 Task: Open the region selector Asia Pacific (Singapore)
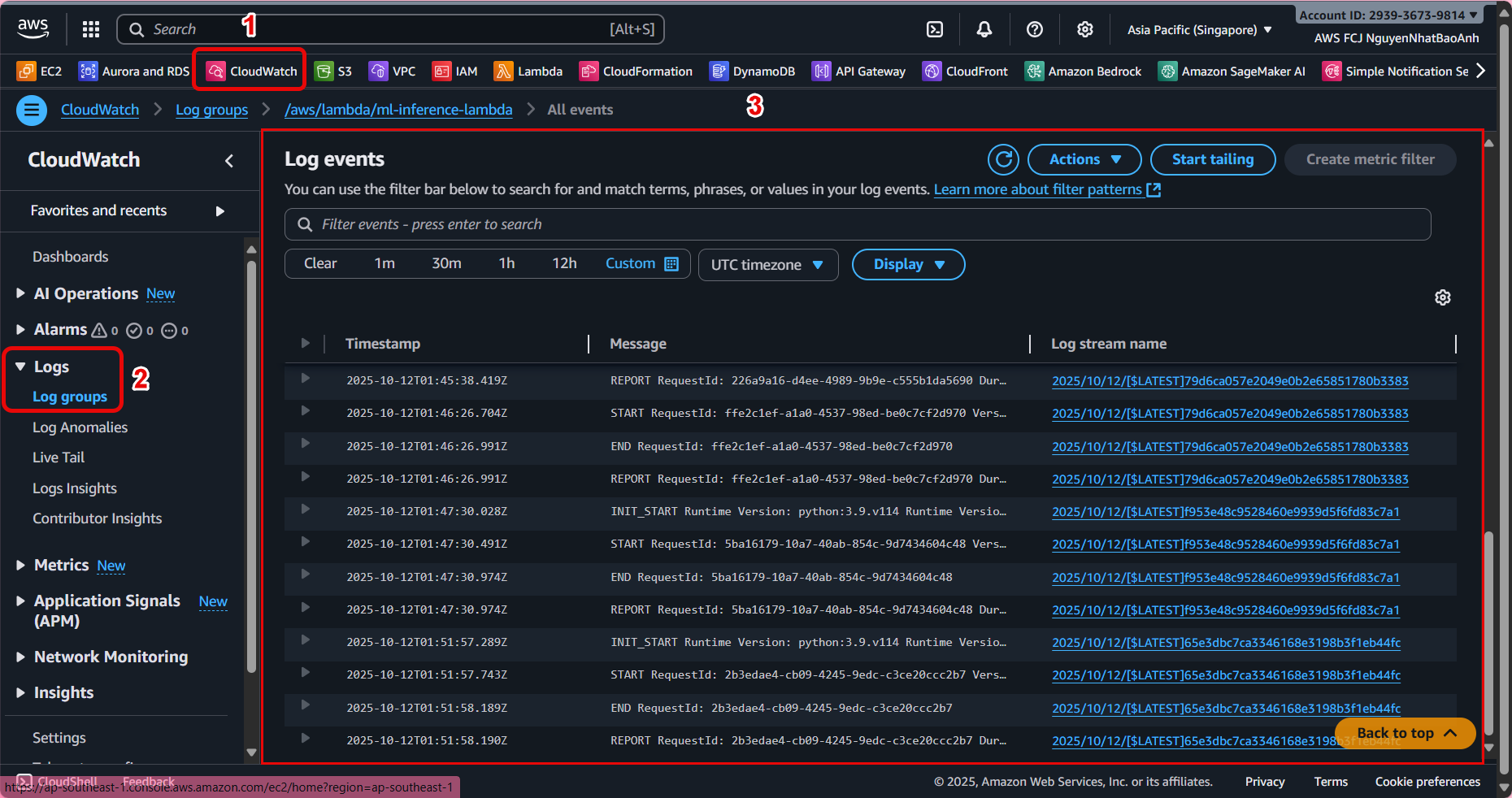[1199, 30]
